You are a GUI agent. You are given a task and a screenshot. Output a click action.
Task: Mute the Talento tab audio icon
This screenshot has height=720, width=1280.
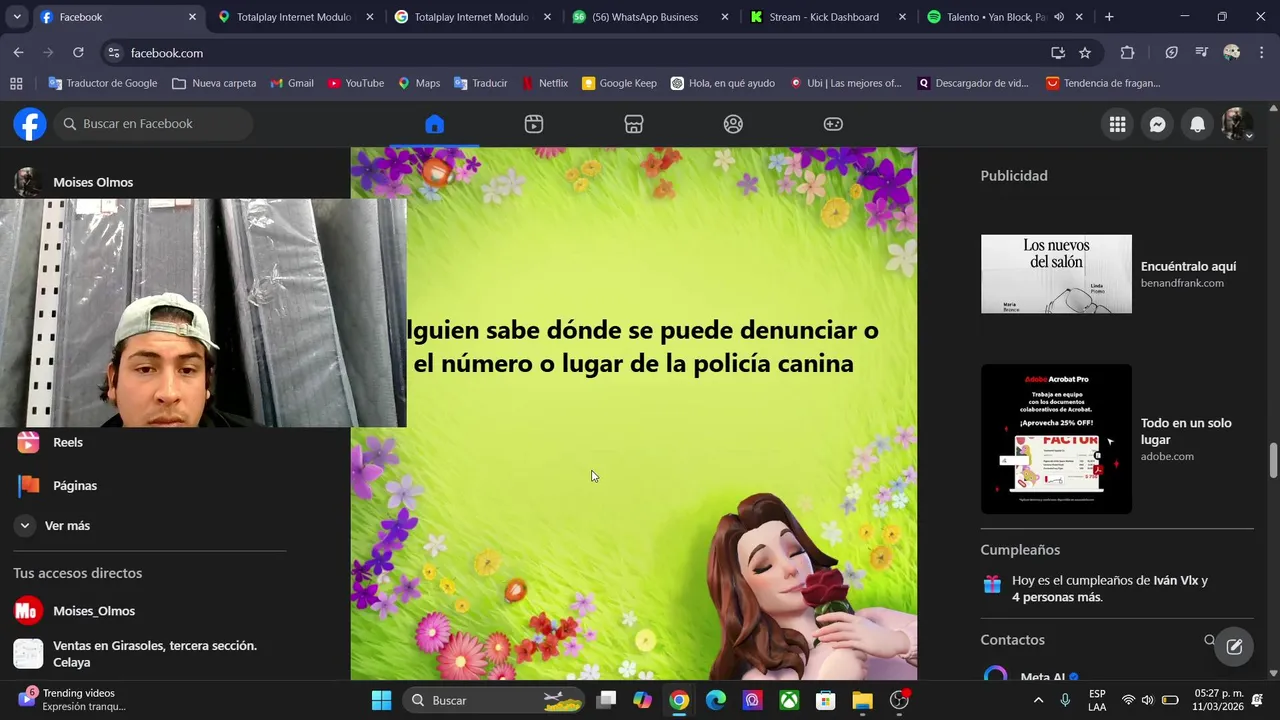[1059, 17]
